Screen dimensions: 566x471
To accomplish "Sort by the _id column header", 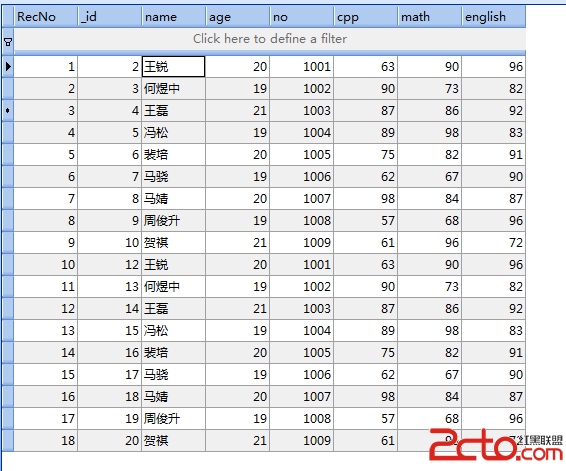I will click(110, 17).
